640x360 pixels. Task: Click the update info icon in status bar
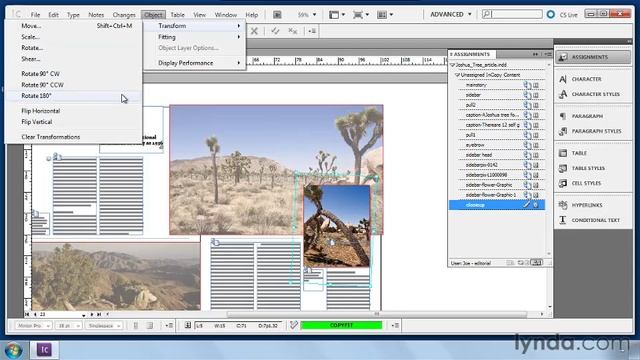tap(188, 325)
